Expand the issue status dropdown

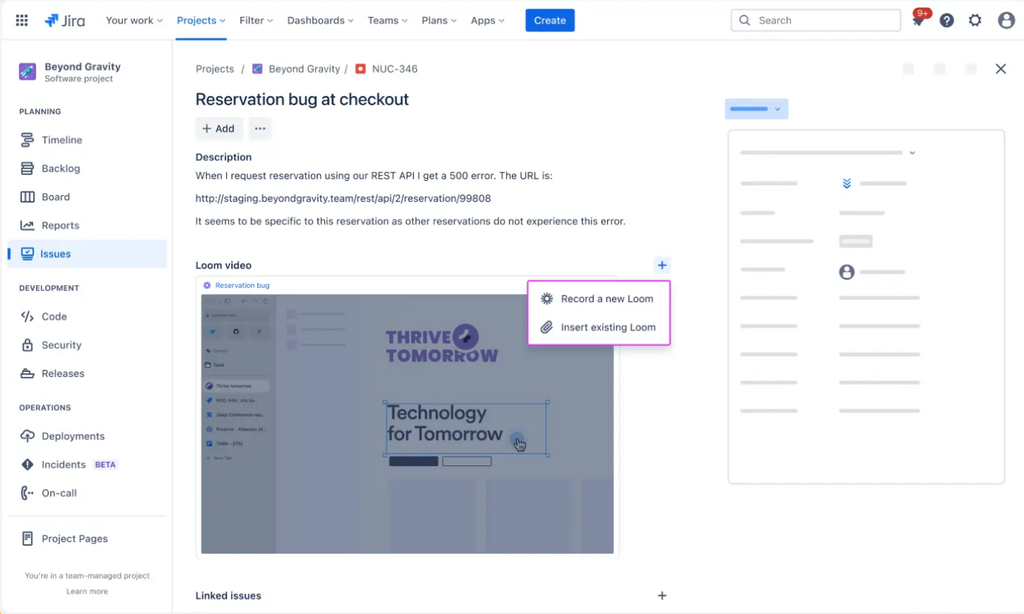pos(756,109)
